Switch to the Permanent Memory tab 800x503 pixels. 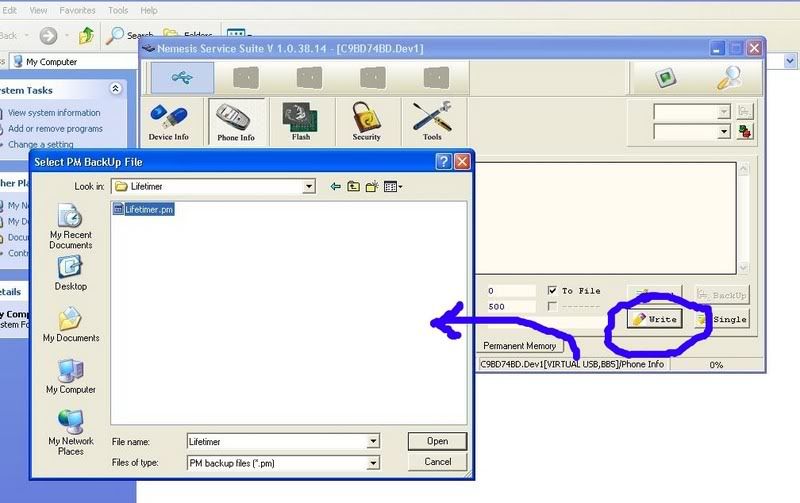coord(519,345)
